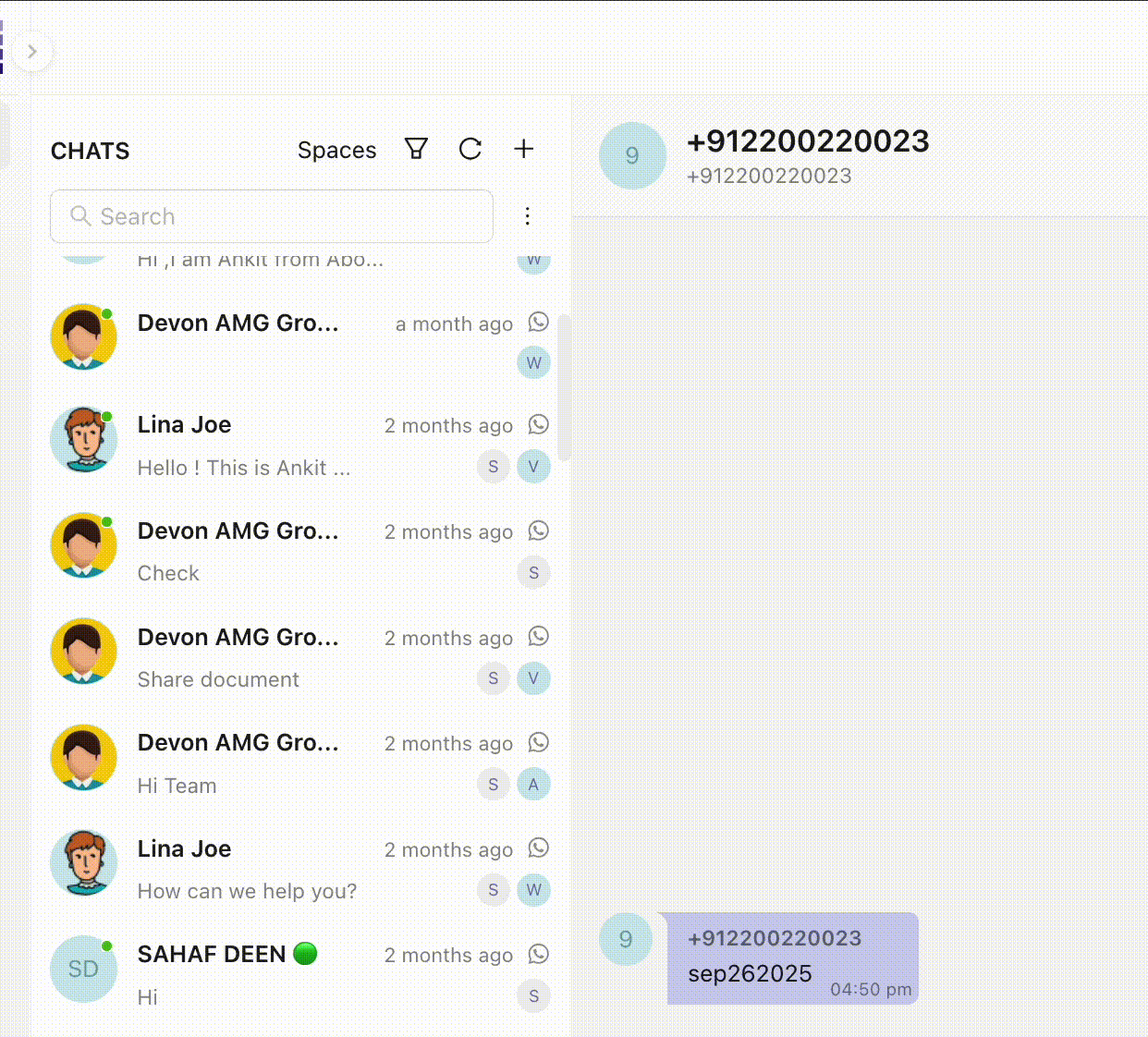Click the CHATS heading
This screenshot has width=1148, height=1037.
(90, 151)
